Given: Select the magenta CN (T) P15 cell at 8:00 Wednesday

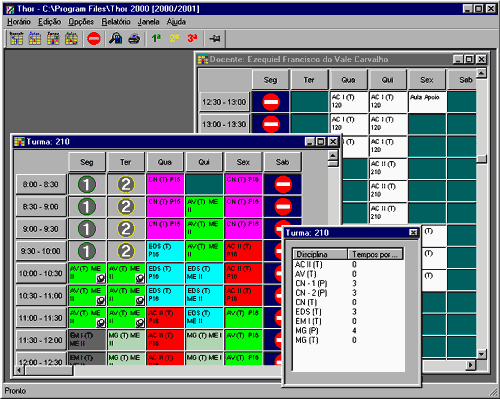Looking at the screenshot, I should coord(165,184).
